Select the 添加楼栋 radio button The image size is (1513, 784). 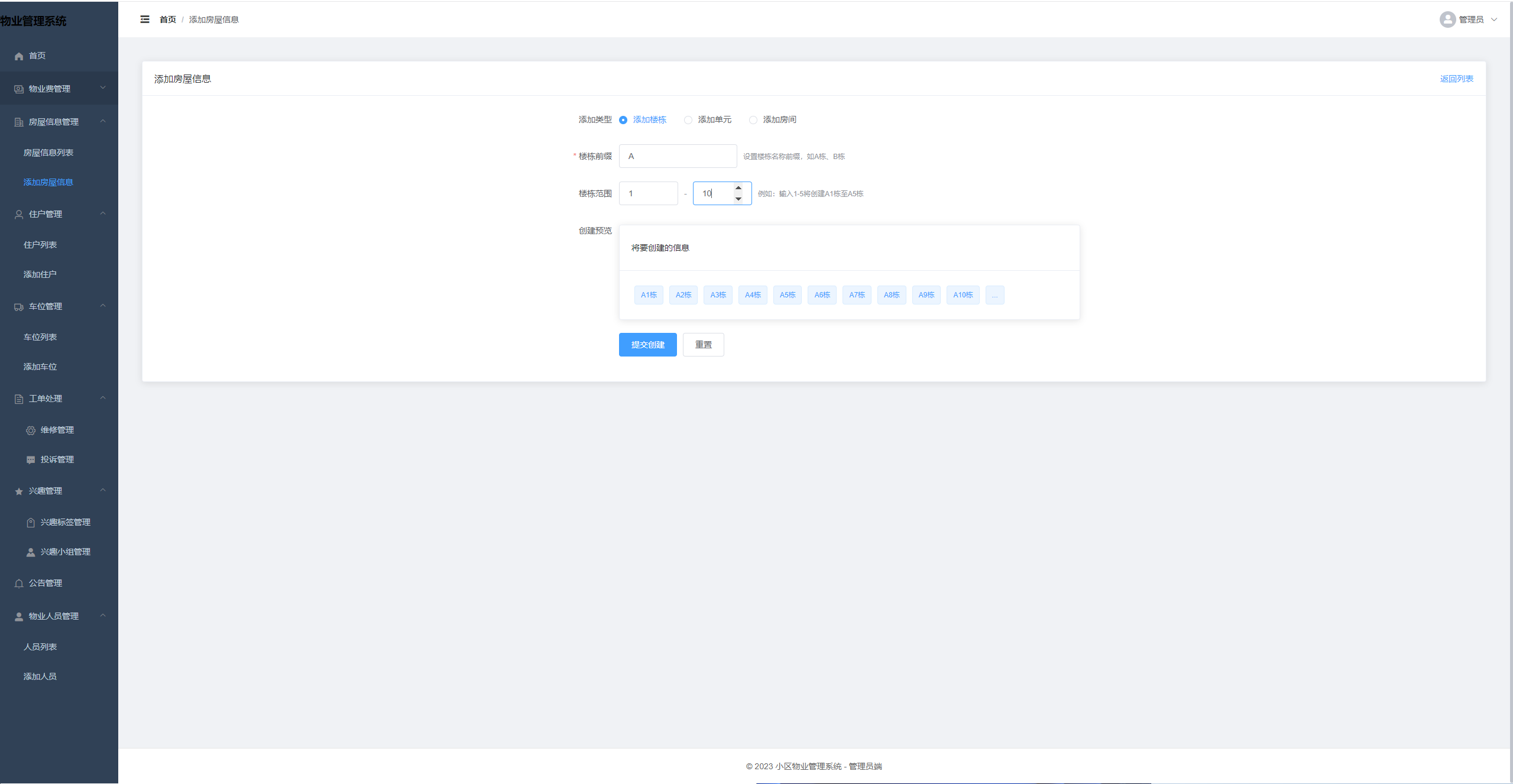(623, 120)
